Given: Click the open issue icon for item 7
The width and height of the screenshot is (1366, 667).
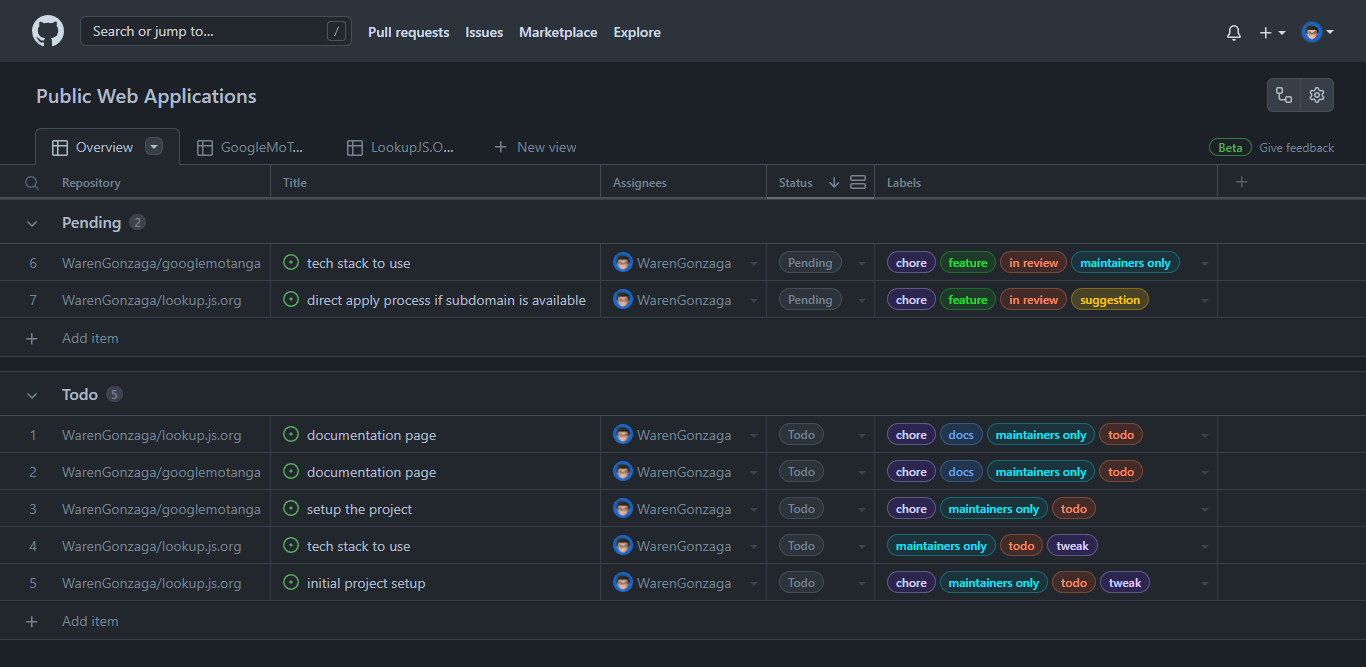Looking at the screenshot, I should tap(291, 299).
